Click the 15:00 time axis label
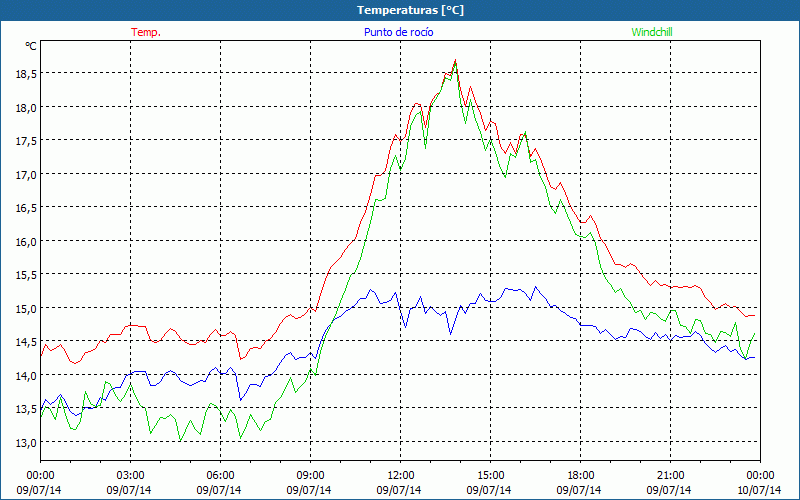 (490, 476)
